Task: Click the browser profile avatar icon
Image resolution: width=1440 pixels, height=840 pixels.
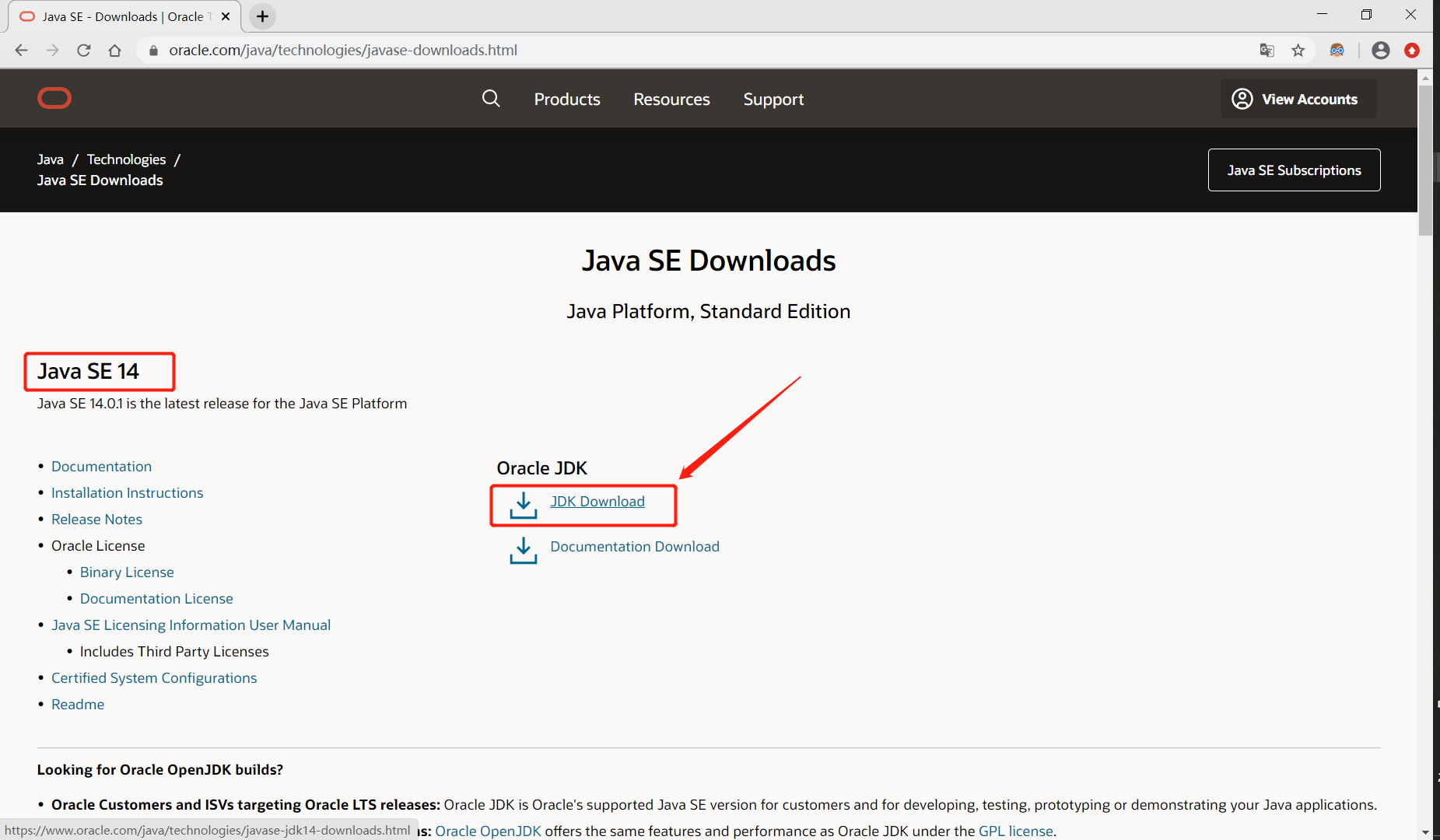Action: click(1381, 50)
